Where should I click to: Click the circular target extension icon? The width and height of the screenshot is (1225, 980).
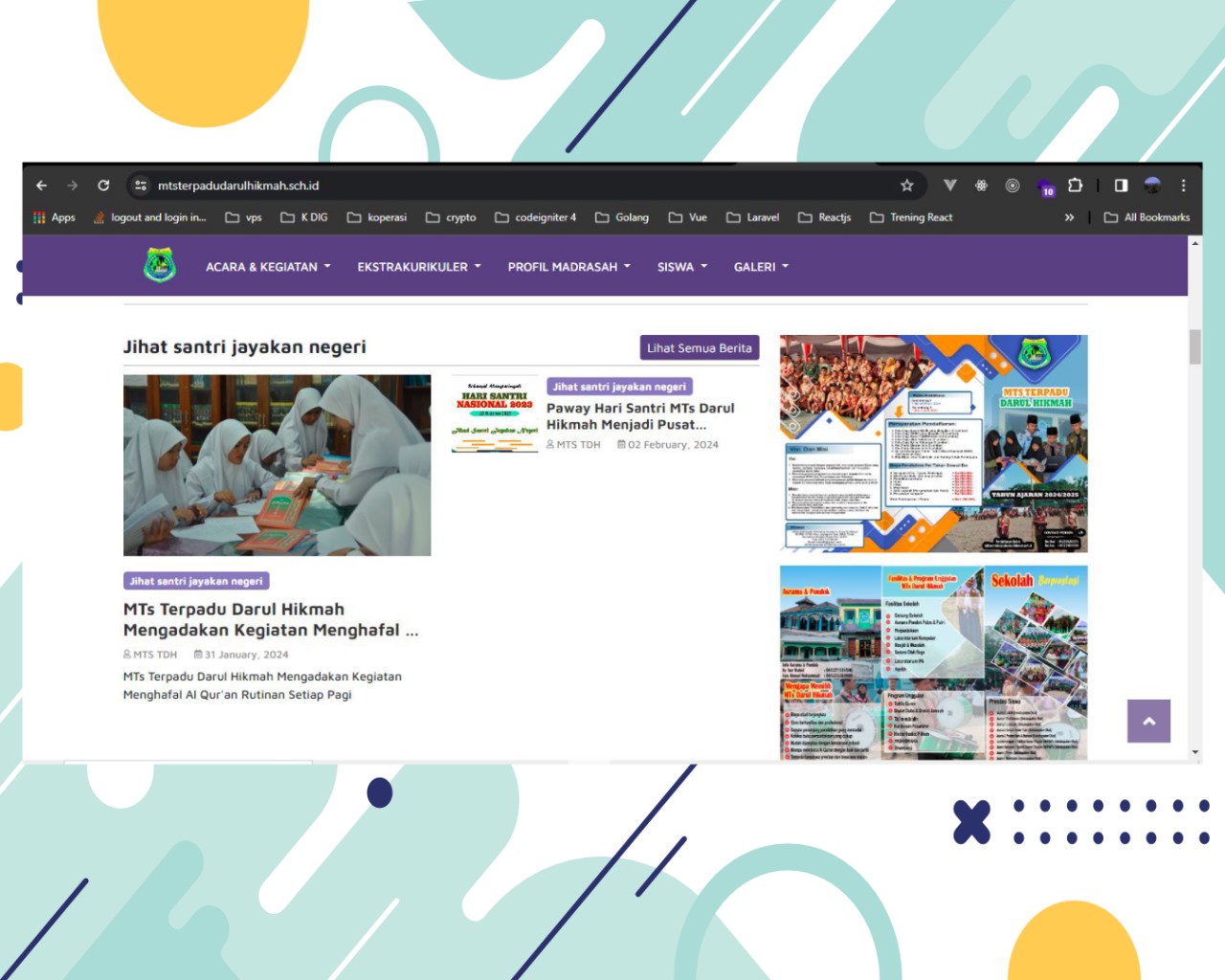(1013, 186)
